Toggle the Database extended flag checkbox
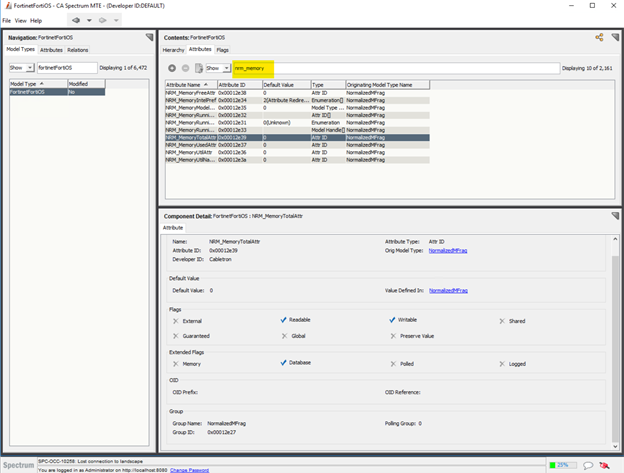The image size is (624, 473). (284, 364)
